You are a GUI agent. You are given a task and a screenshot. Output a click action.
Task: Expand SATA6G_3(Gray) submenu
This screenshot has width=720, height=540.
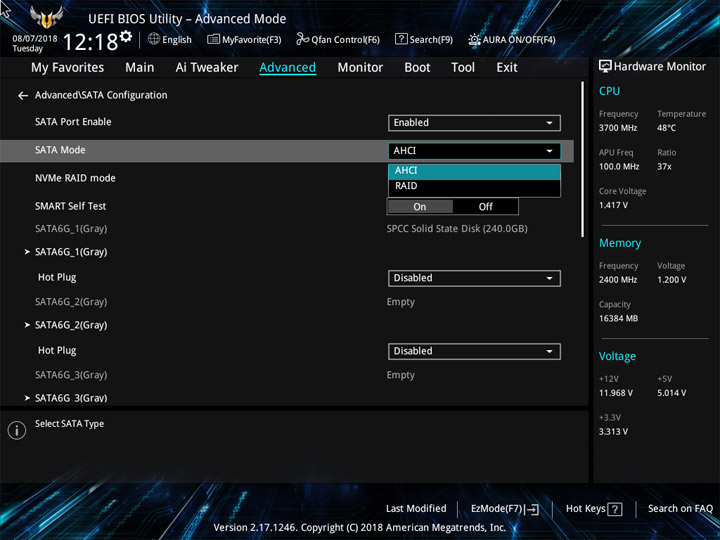click(71, 398)
